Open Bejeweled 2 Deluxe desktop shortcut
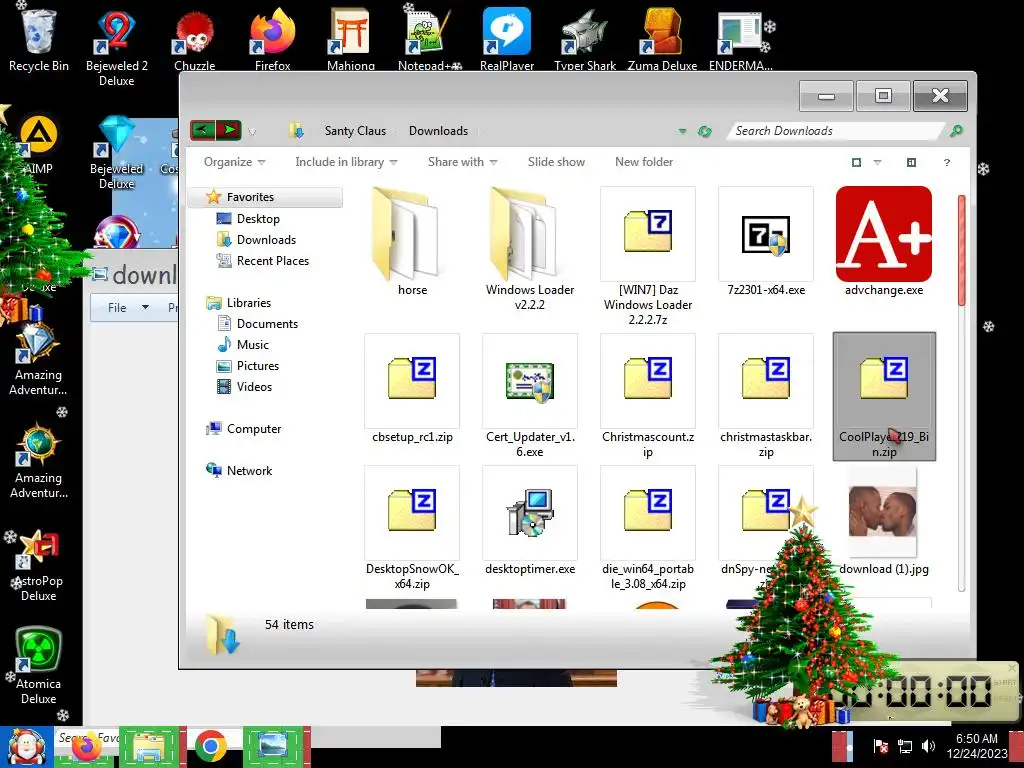Viewport: 1024px width, 768px height. (x=116, y=47)
